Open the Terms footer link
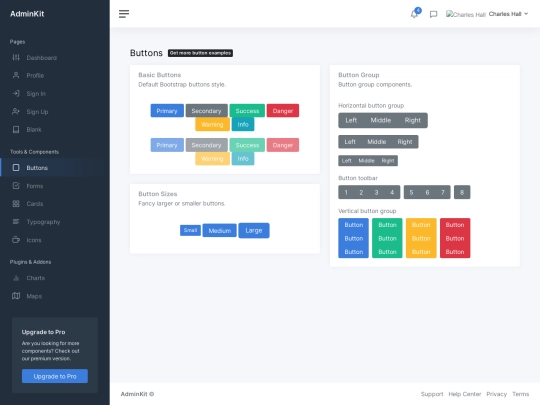 point(520,394)
